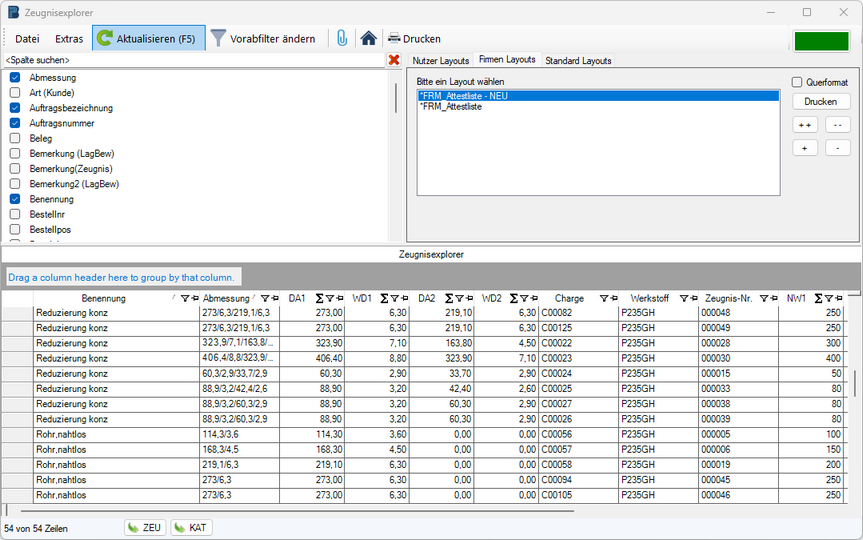Enable the Beleg column checkbox
Screen dimensions: 863x540
tap(15, 138)
